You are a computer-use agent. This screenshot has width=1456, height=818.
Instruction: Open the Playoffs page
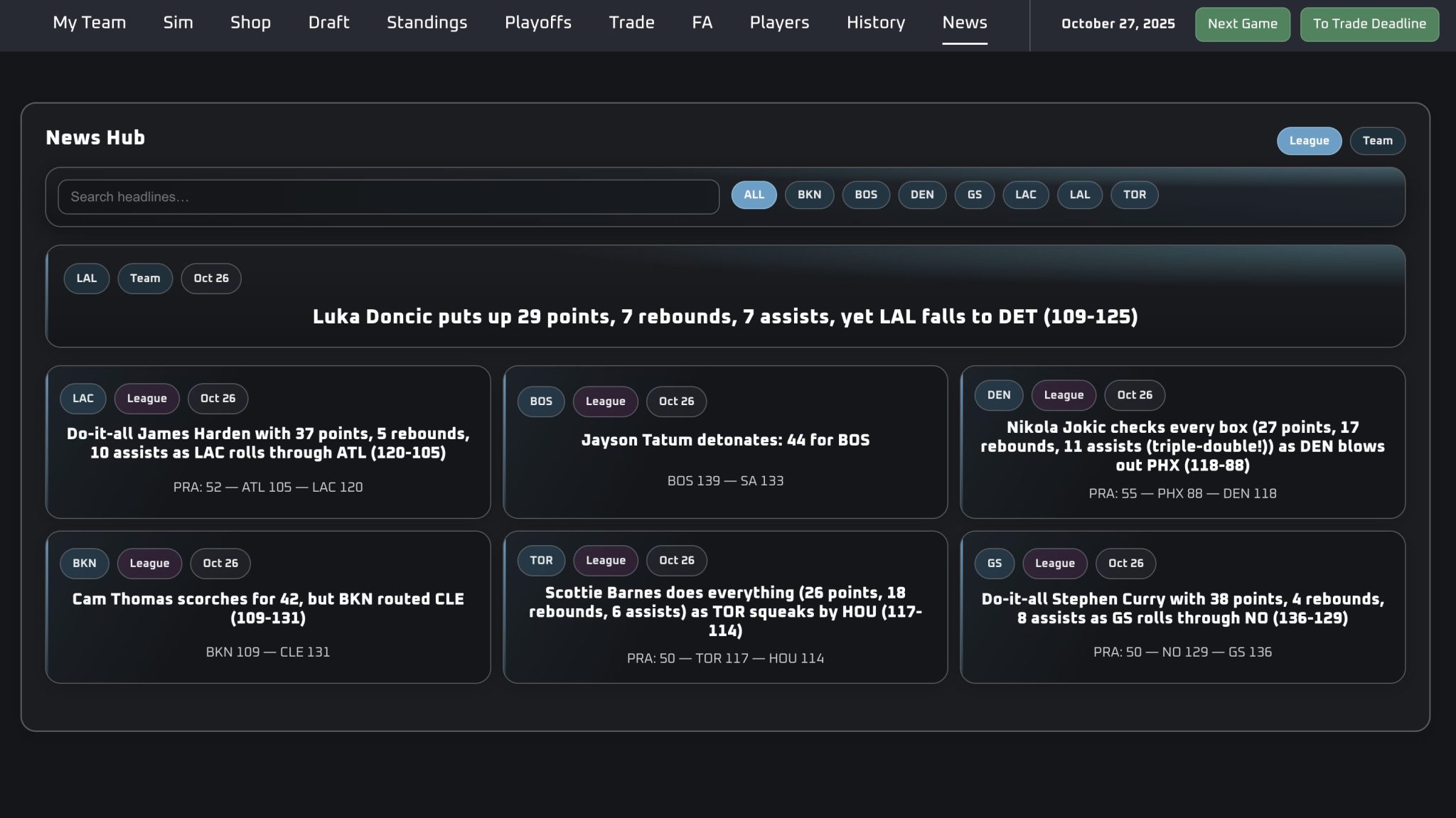[x=537, y=23]
